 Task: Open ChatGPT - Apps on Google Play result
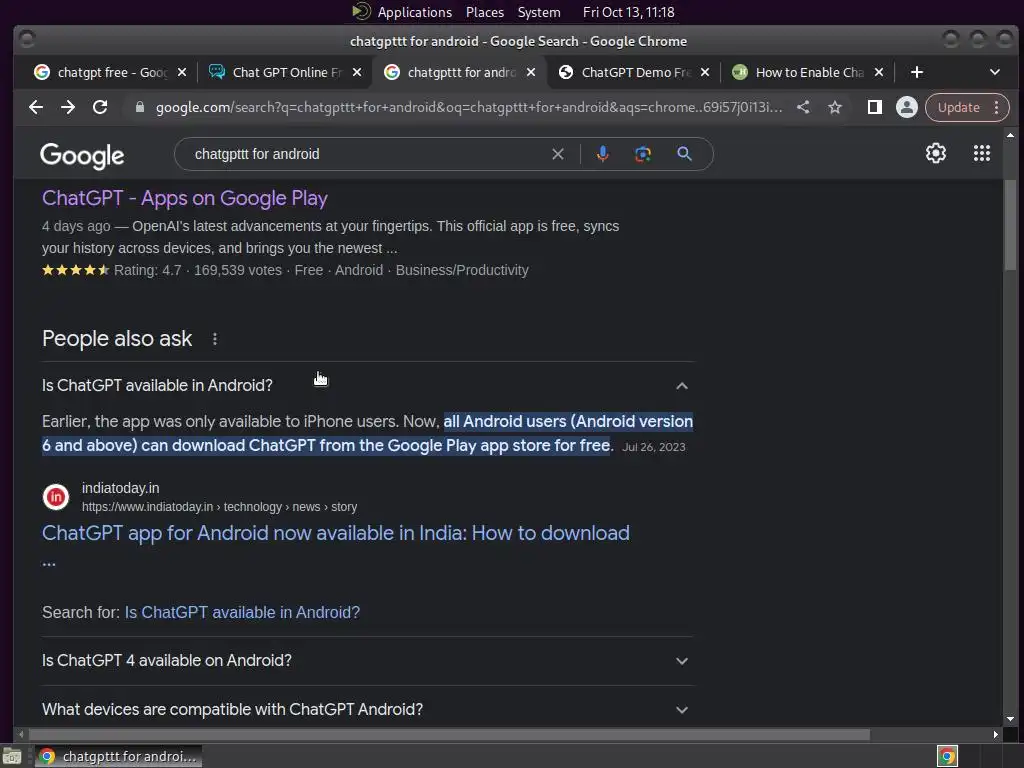click(185, 198)
